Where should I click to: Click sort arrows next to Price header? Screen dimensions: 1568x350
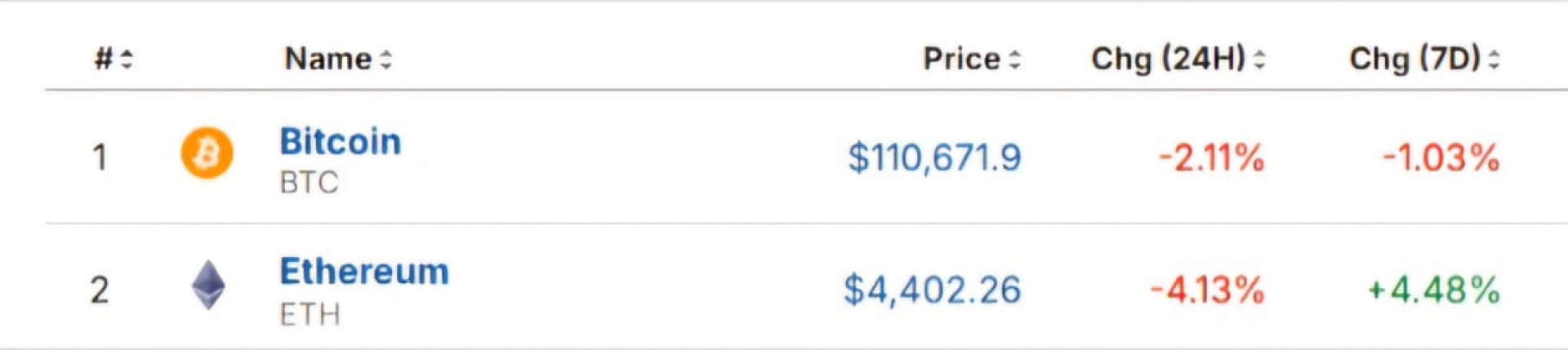(1014, 60)
